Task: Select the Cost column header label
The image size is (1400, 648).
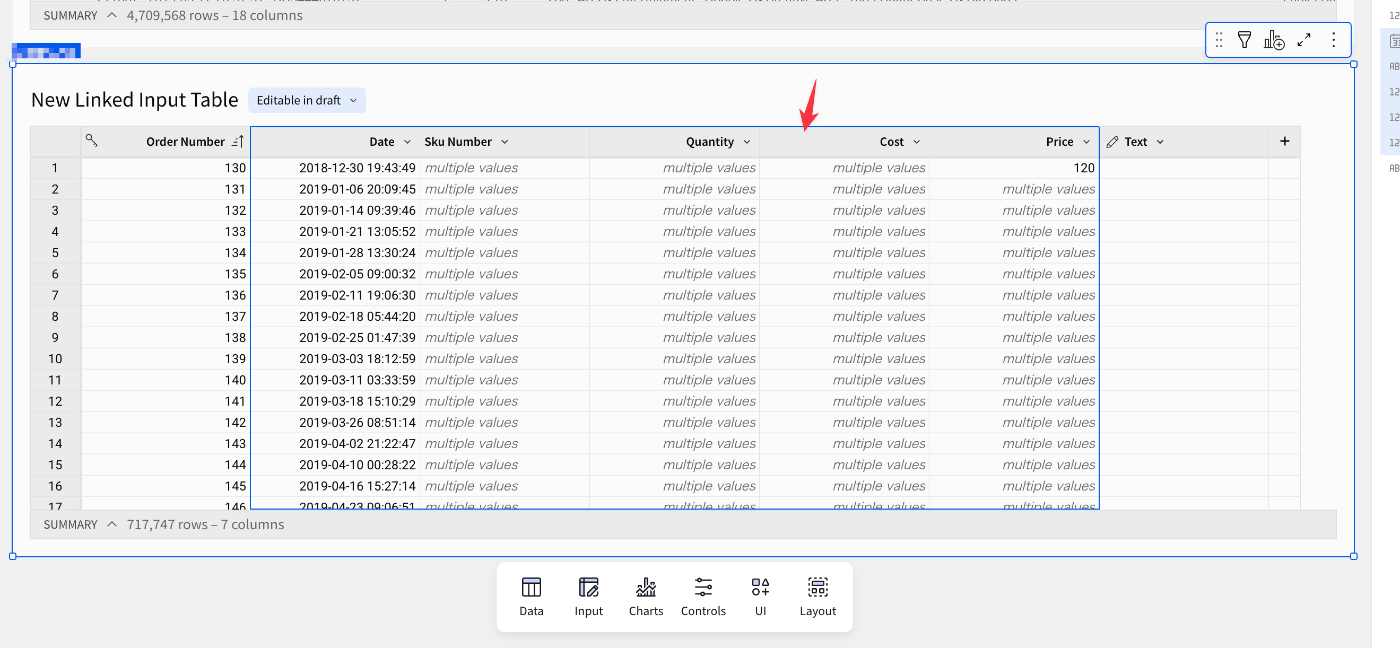Action: pos(892,142)
